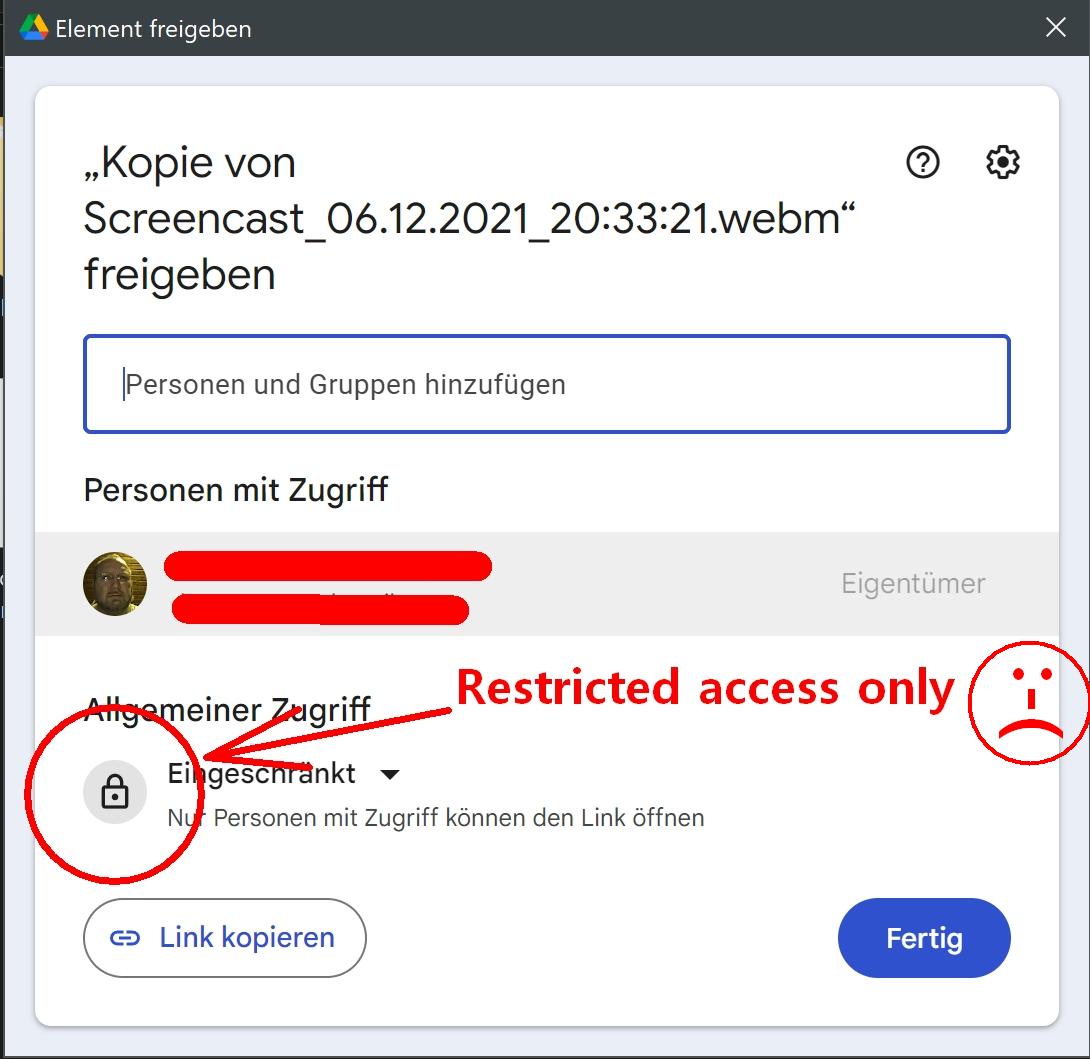1090x1059 pixels.
Task: Select the owner's profile avatar
Action: (115, 584)
